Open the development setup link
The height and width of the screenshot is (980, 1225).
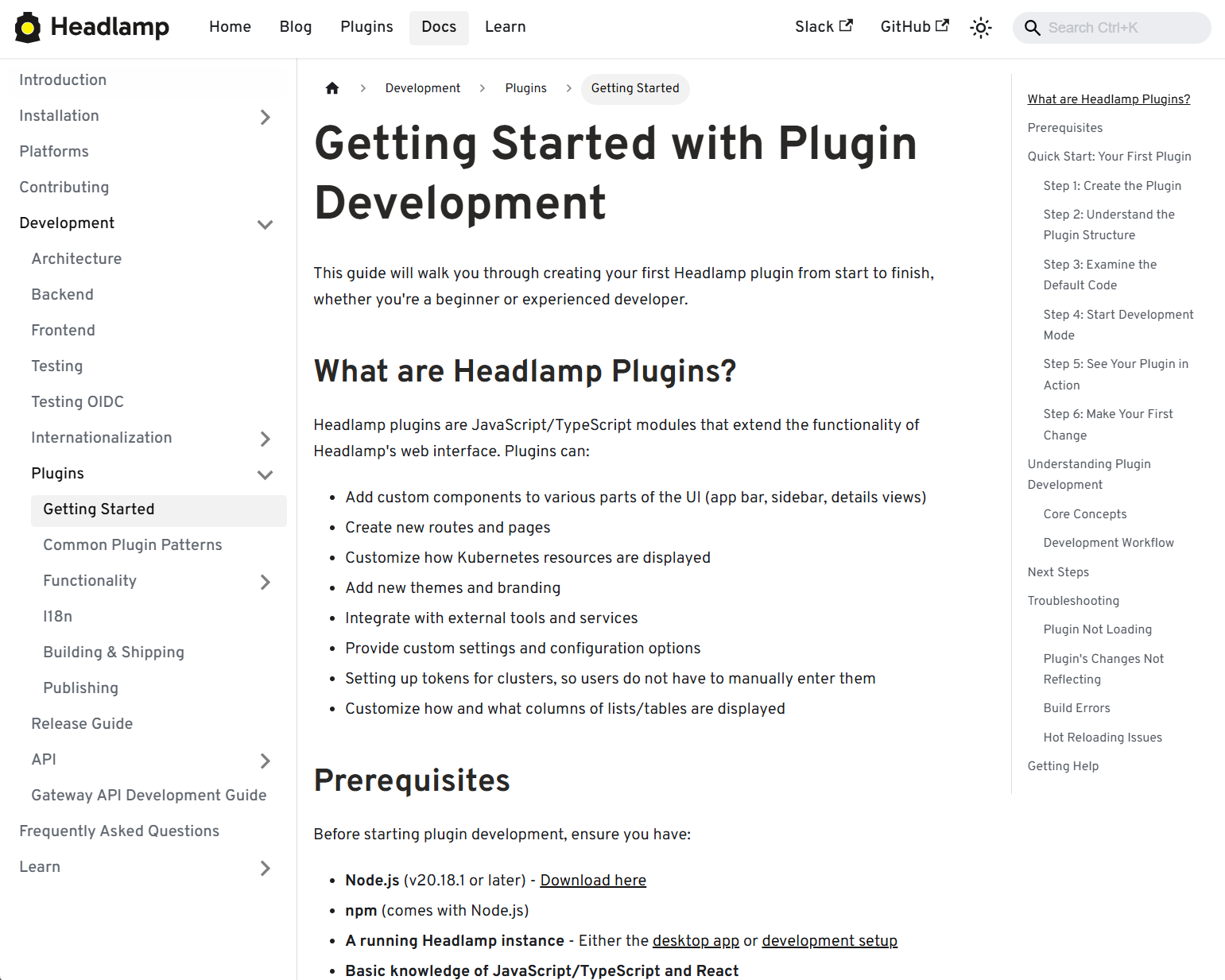tap(829, 941)
